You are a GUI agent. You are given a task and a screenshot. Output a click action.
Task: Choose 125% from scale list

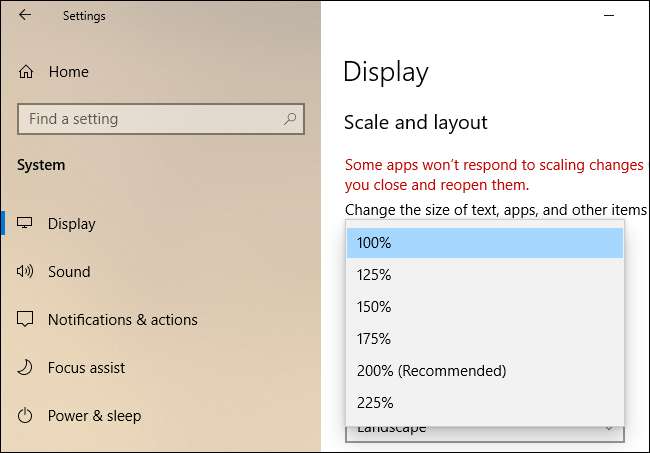click(484, 275)
